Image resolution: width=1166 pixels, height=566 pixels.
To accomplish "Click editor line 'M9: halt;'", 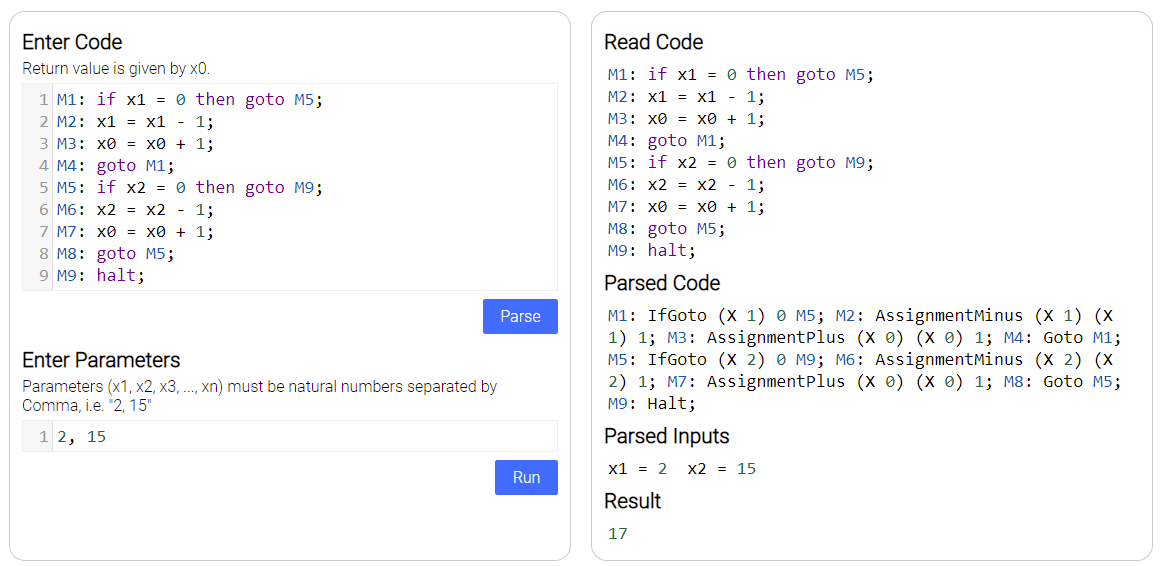I will (101, 276).
